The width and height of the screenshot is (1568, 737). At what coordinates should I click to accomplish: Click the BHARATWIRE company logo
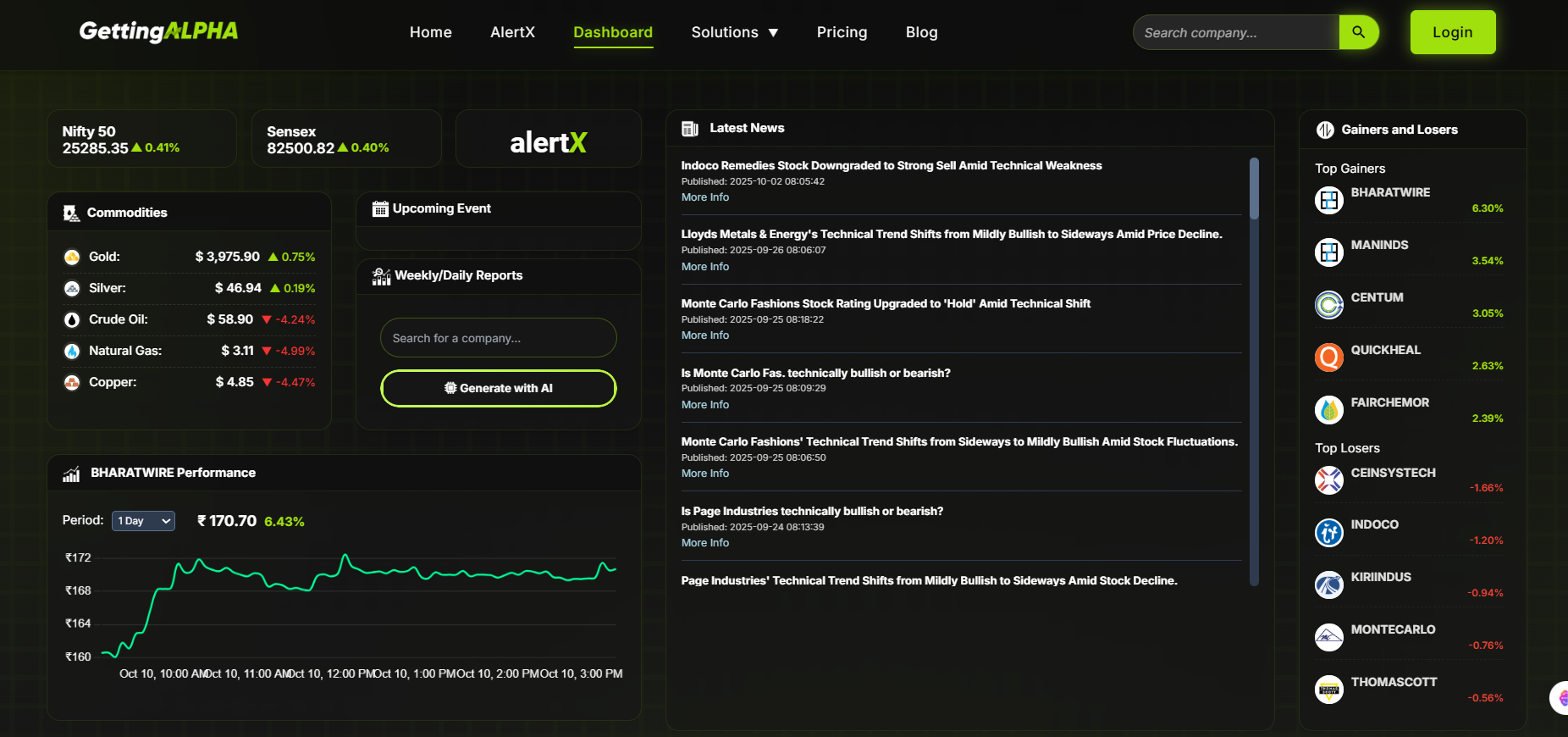(1329, 201)
